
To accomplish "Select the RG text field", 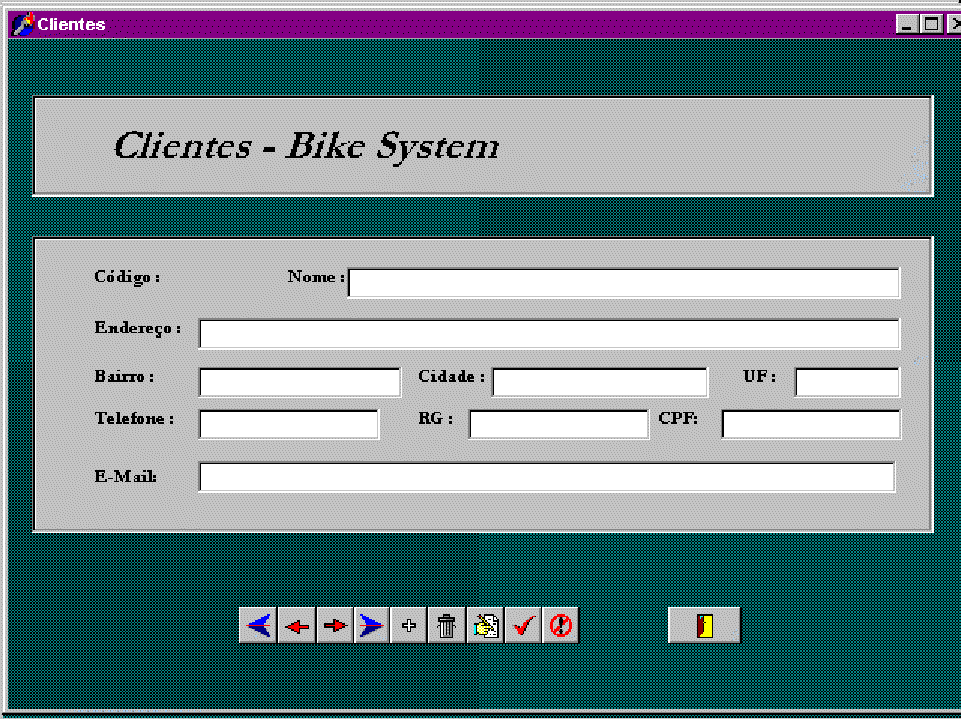I will click(559, 424).
